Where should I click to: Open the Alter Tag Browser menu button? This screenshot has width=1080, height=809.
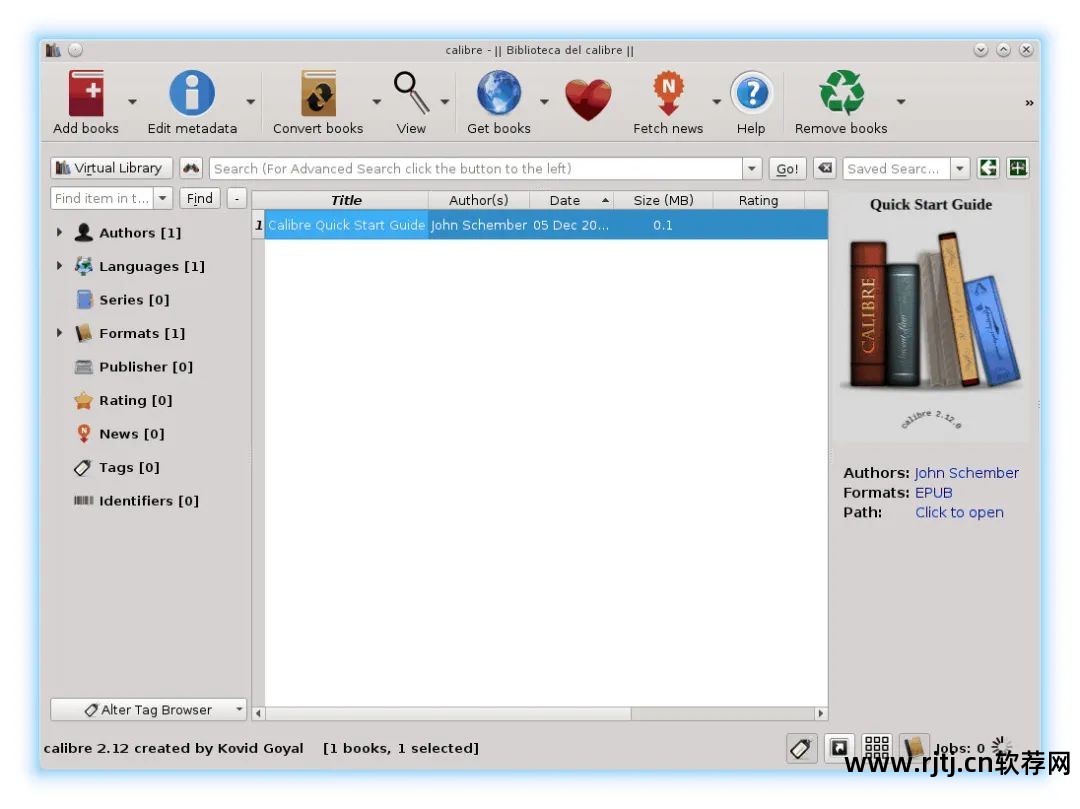[148, 710]
